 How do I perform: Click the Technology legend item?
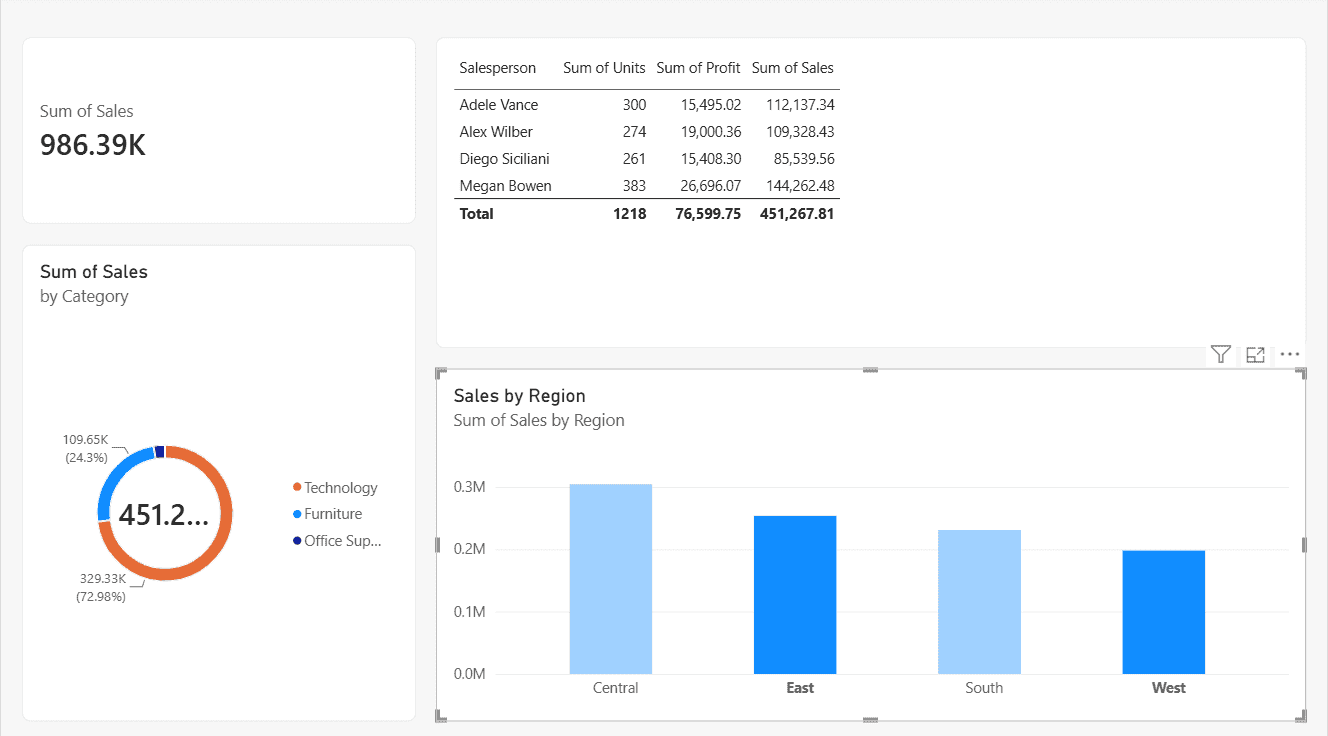[335, 488]
